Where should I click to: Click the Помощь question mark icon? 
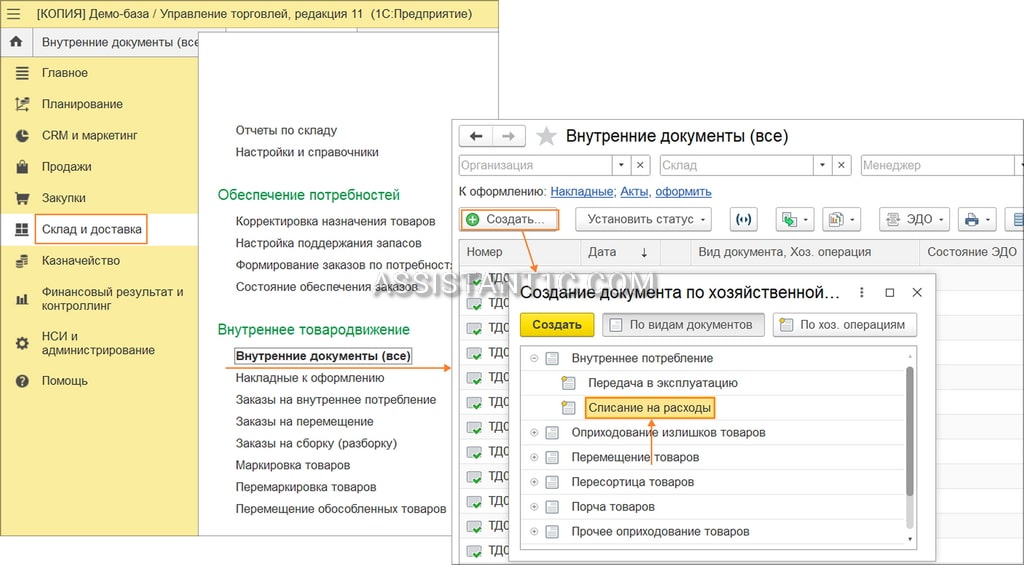pos(22,381)
